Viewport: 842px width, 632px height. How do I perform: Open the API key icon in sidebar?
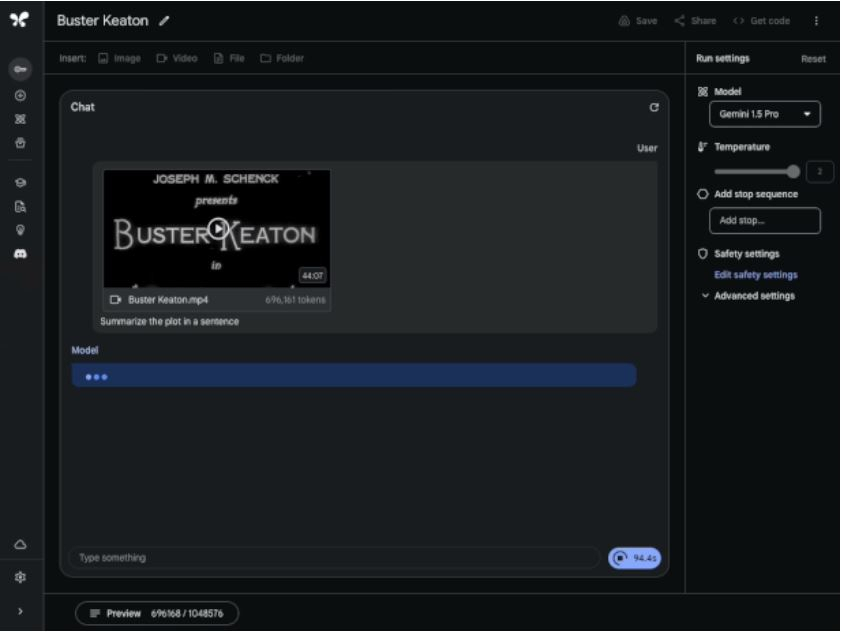click(20, 69)
